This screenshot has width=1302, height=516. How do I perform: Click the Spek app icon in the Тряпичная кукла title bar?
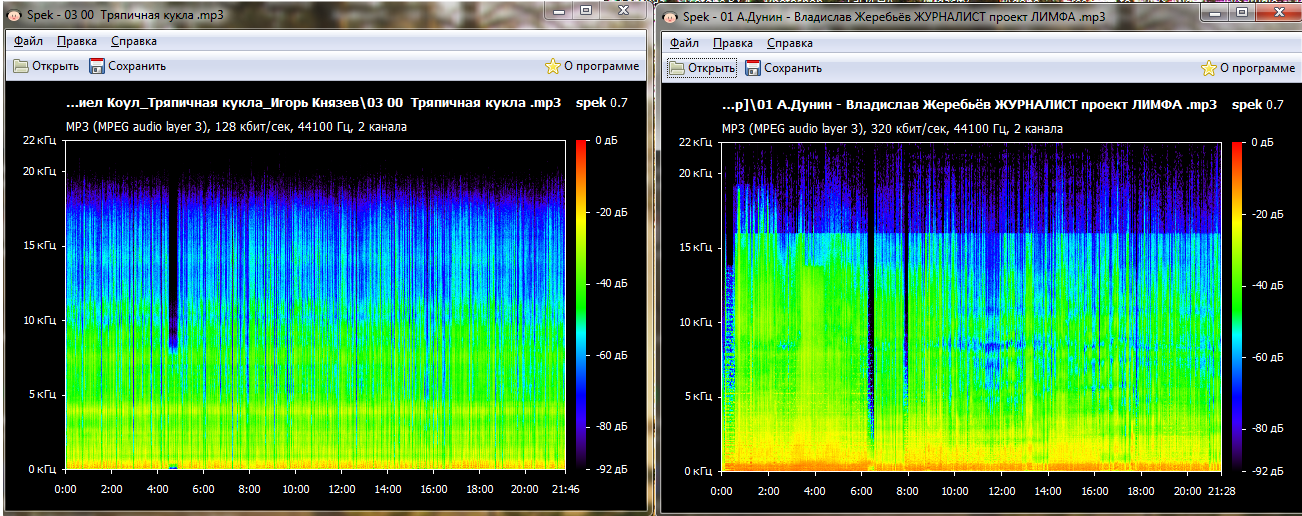click(15, 17)
